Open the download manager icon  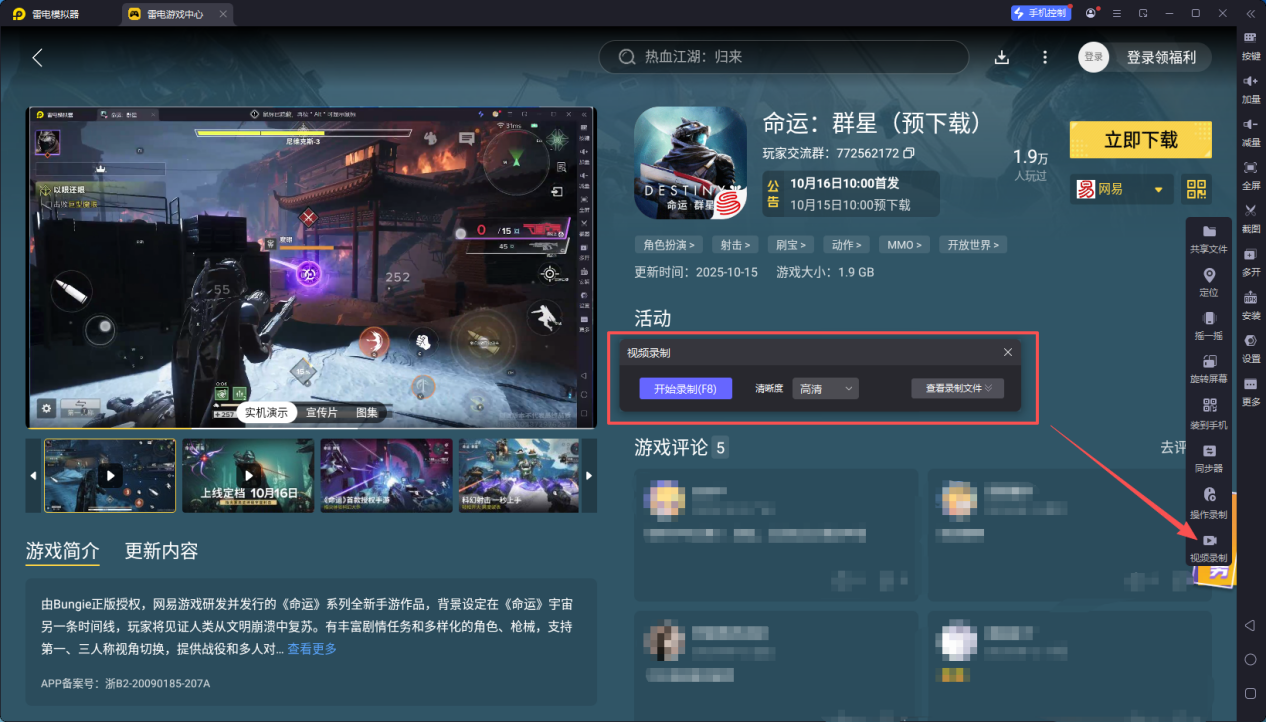point(1002,57)
